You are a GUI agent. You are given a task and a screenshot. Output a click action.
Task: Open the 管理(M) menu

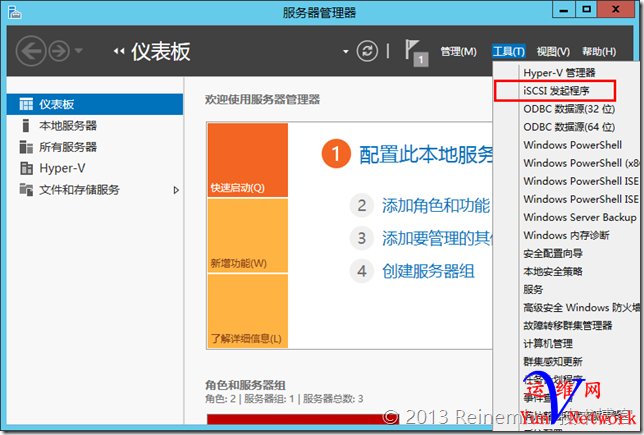pos(458,52)
